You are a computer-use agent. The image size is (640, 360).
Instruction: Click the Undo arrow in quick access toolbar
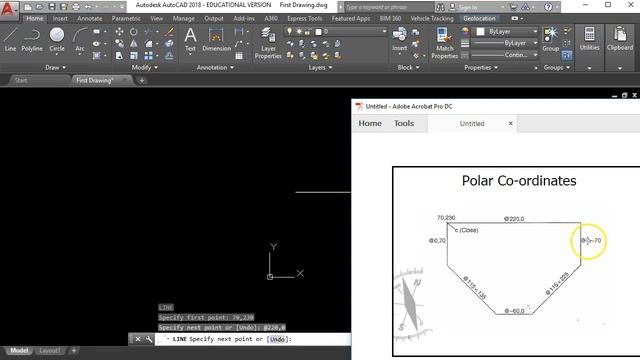[x=88, y=7]
